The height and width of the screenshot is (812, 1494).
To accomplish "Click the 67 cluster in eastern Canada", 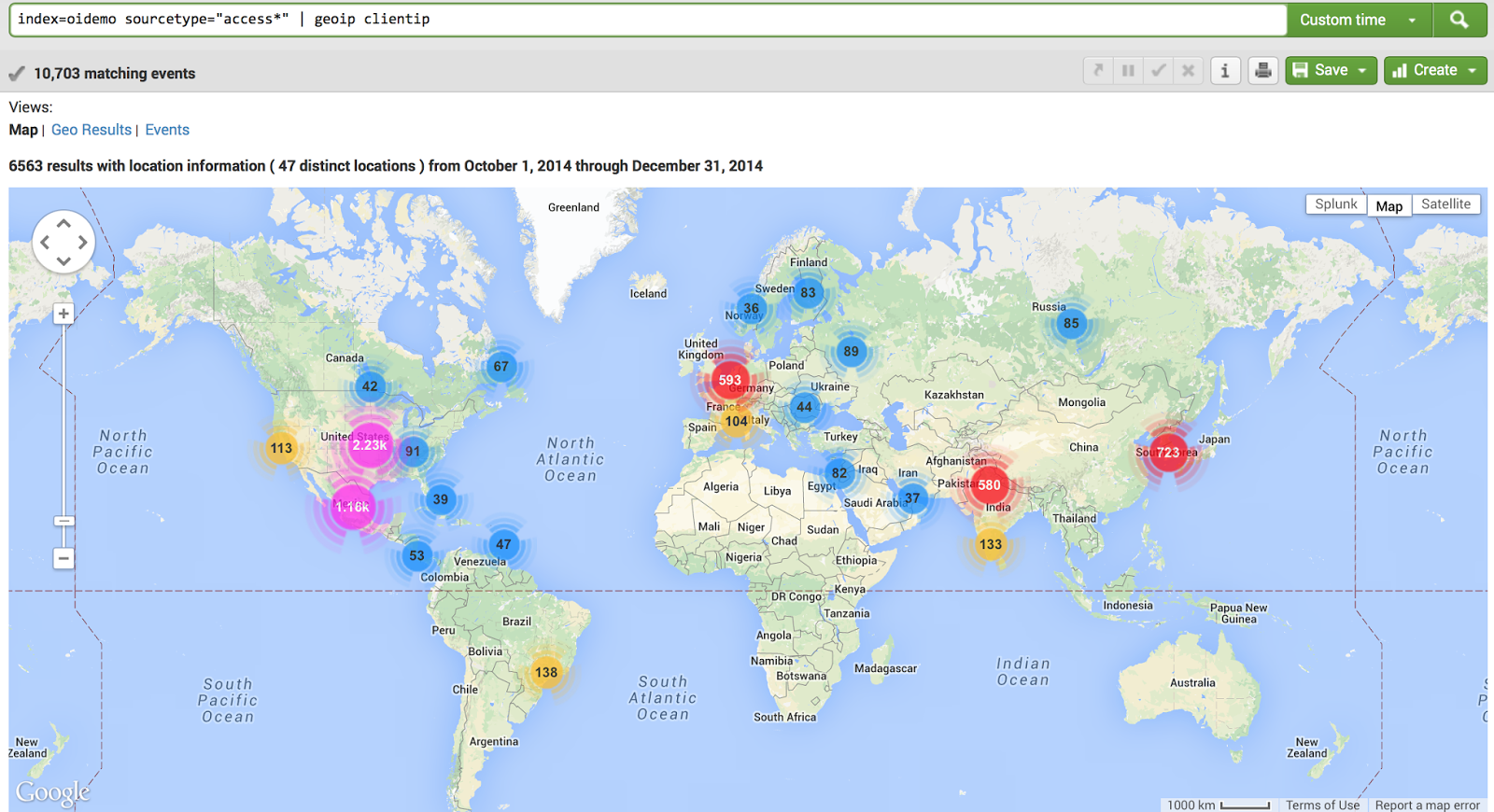I will [501, 366].
